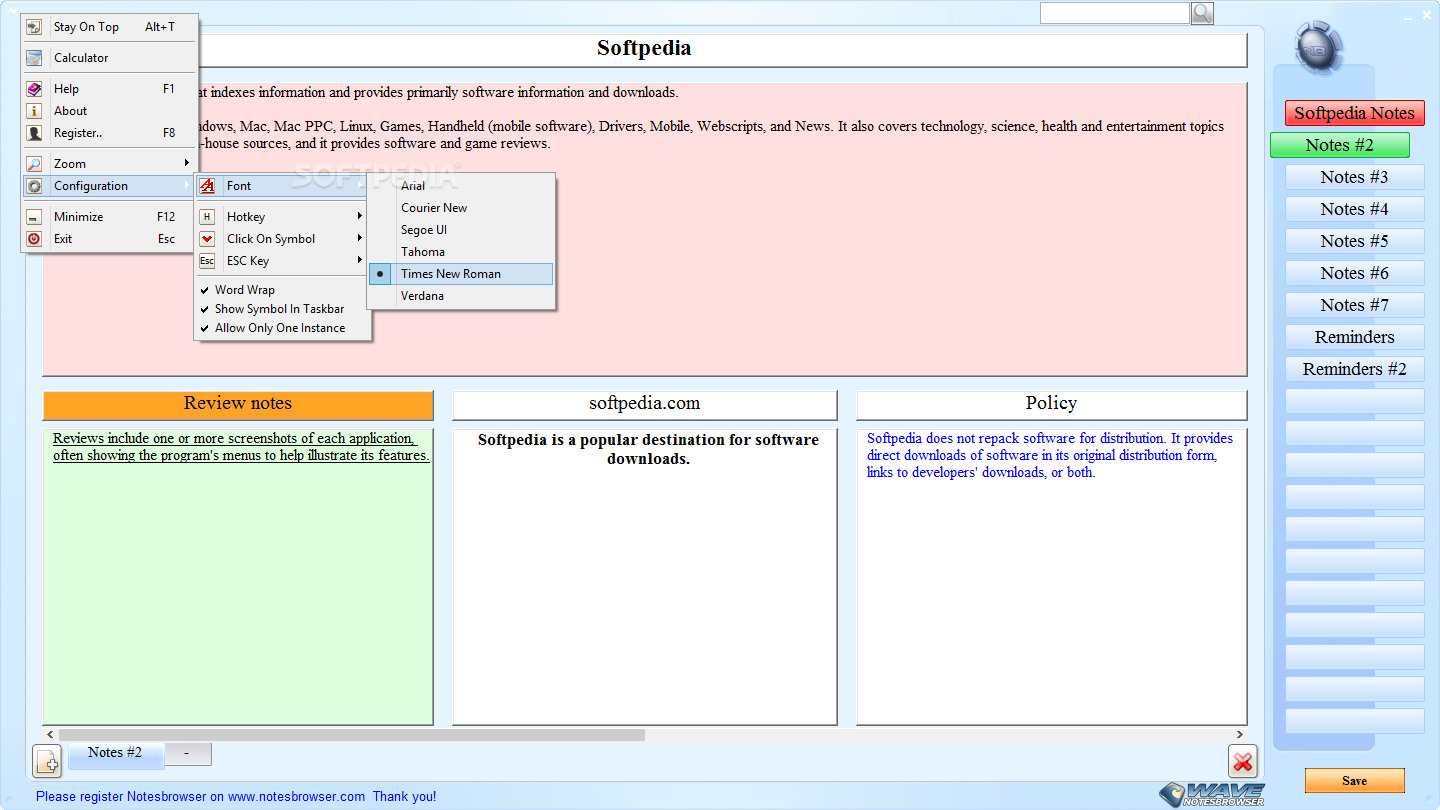Click the Help book icon
Viewport: 1440px width, 810px height.
point(34,89)
